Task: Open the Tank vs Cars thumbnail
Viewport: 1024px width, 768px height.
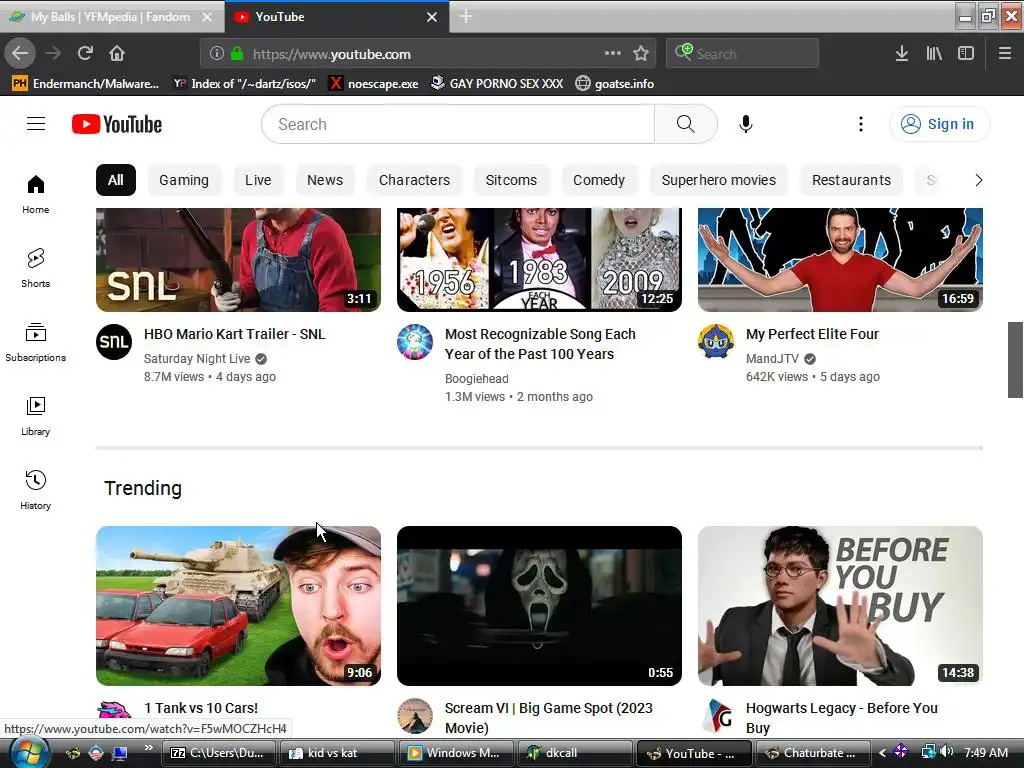Action: [238, 606]
